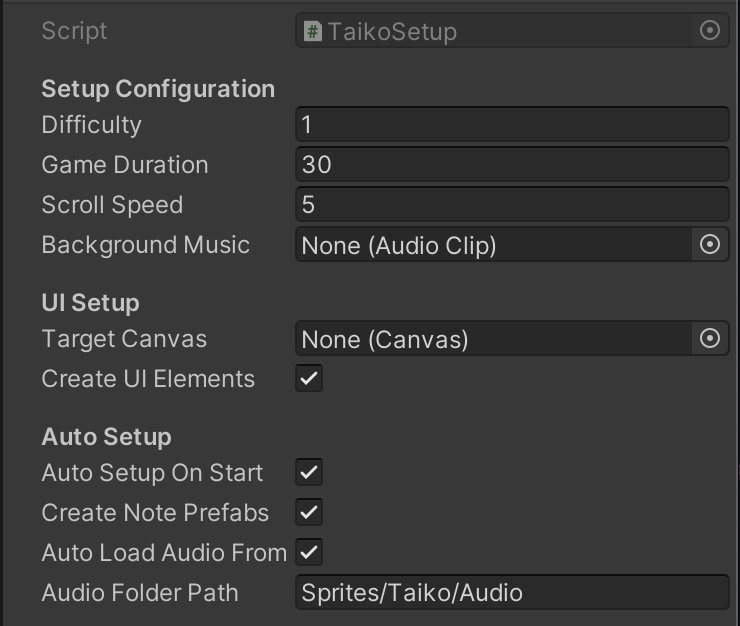
Task: Edit the Audio Folder Path text field
Action: click(x=512, y=592)
